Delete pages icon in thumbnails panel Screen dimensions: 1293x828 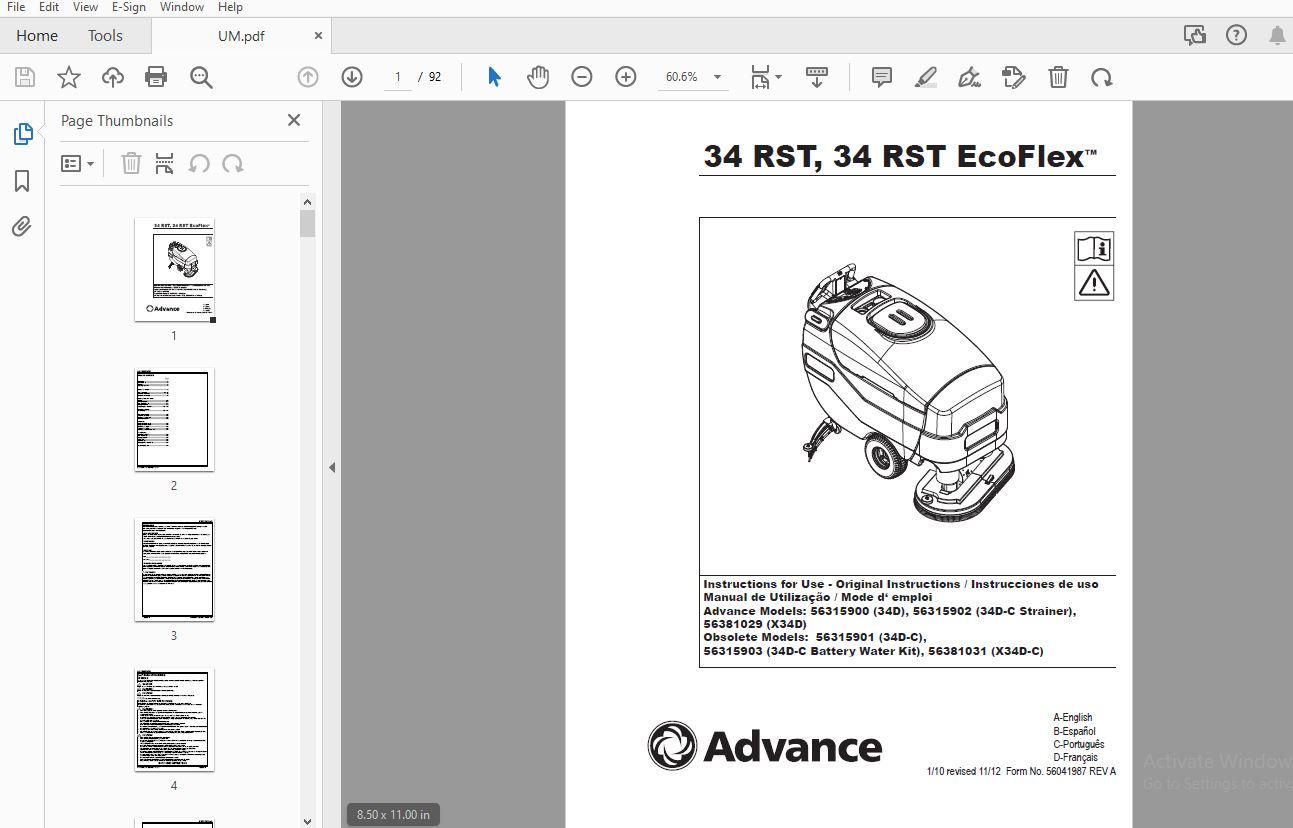(131, 163)
